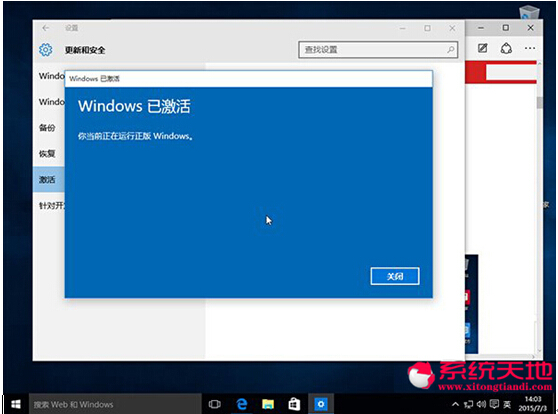Viewport: 558px width, 414px height.
Task: Open the Action Center notification icon
Action: click(494, 404)
